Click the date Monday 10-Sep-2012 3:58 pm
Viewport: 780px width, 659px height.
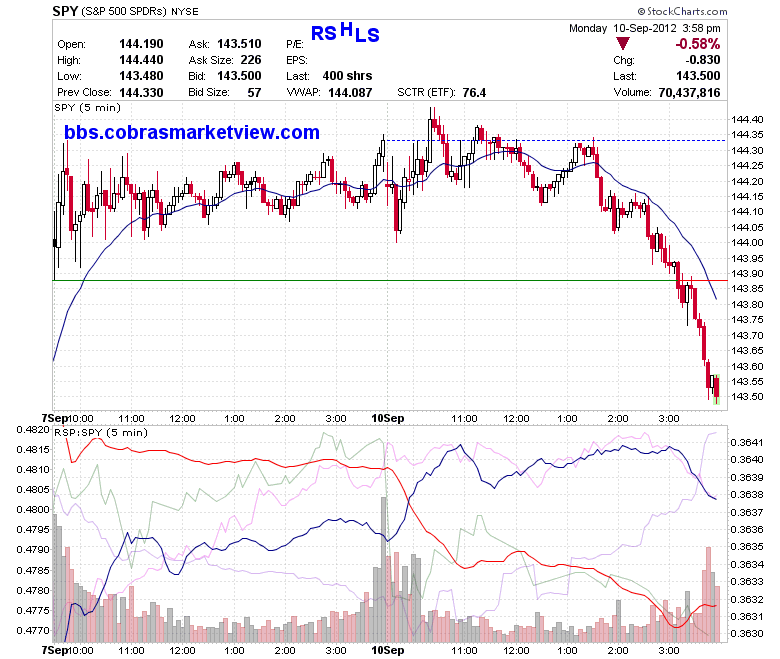point(645,28)
